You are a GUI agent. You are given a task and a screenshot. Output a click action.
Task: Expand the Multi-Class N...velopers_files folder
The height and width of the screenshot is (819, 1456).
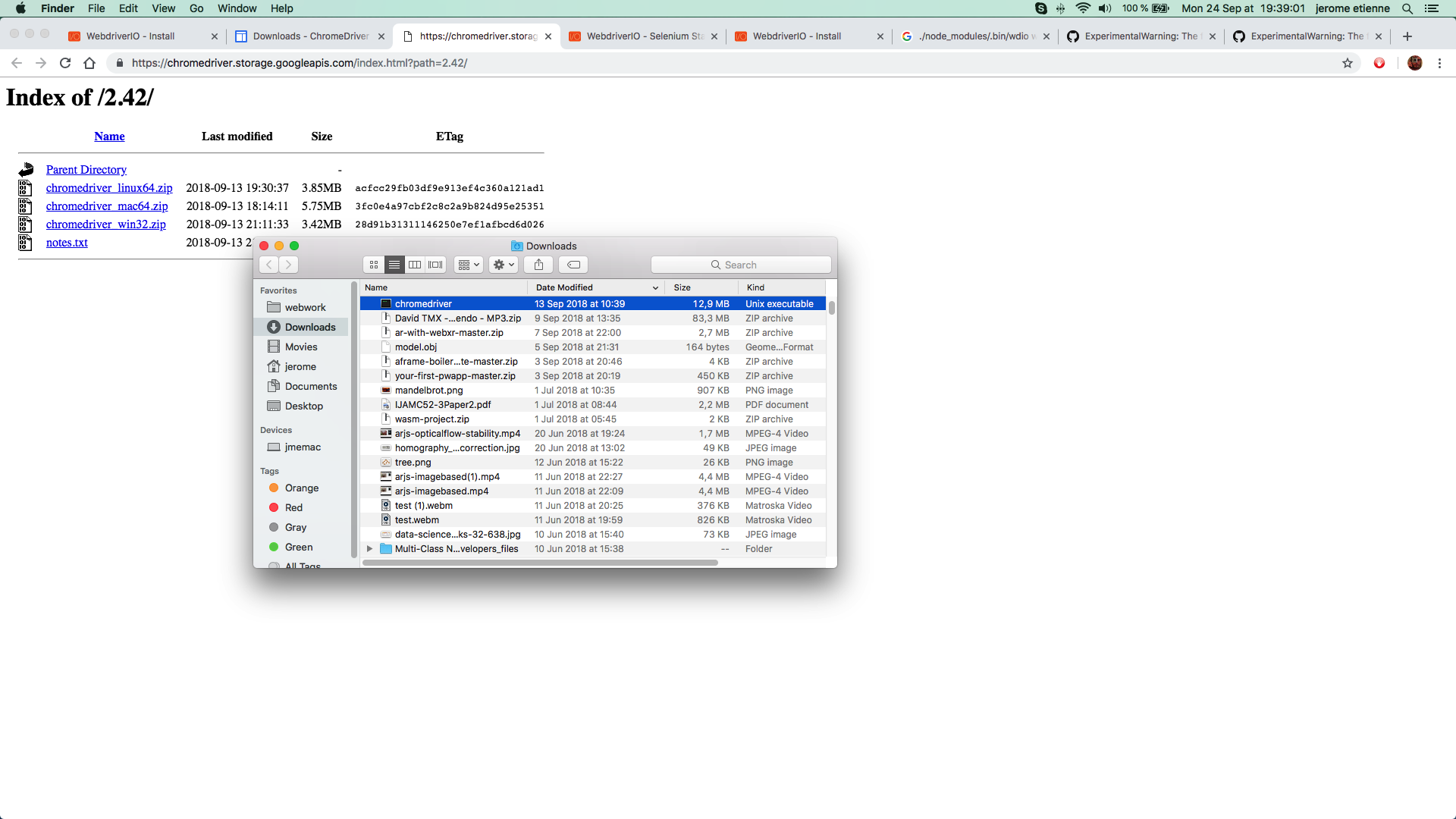(369, 548)
